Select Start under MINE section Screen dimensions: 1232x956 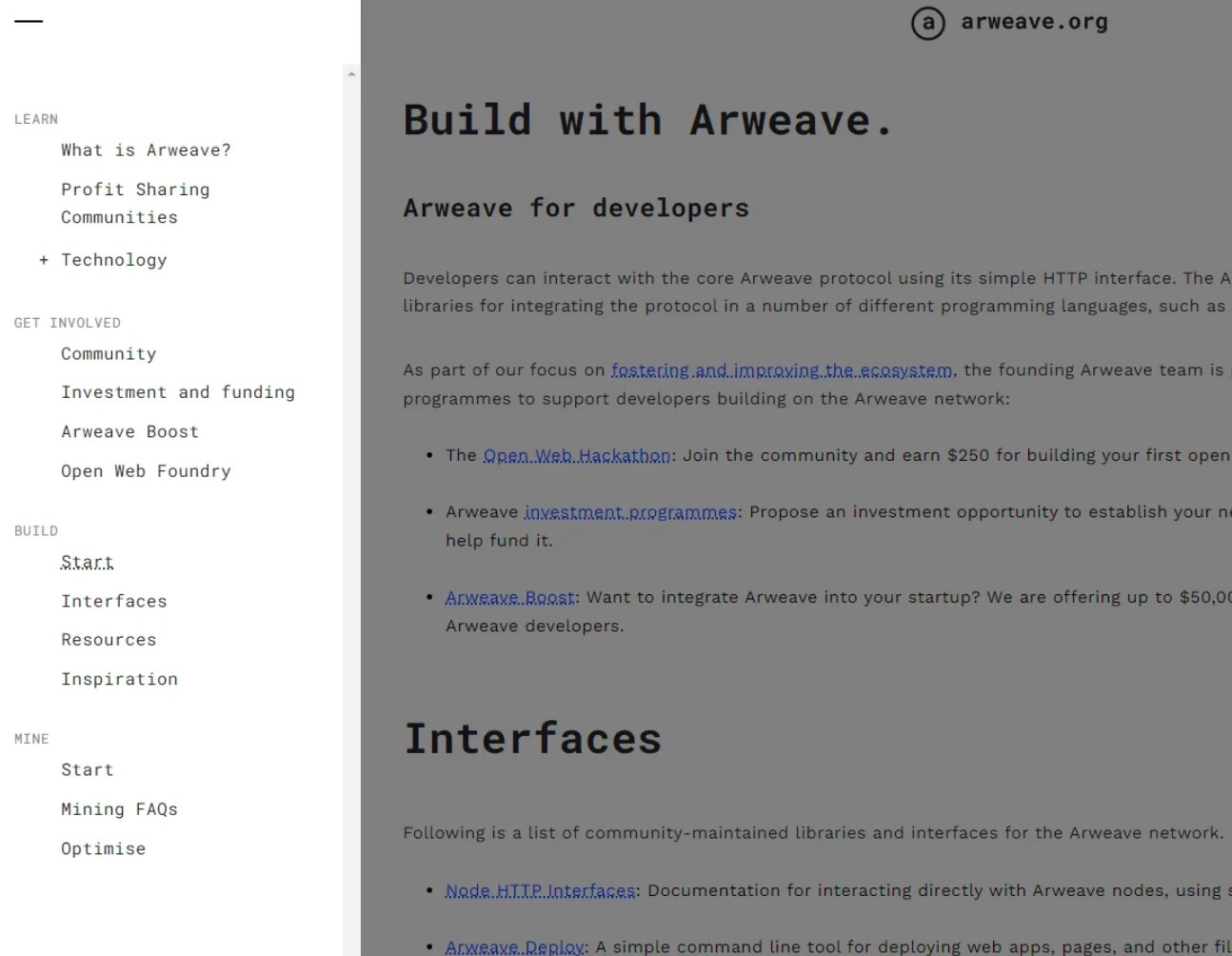pyautogui.click(x=88, y=769)
